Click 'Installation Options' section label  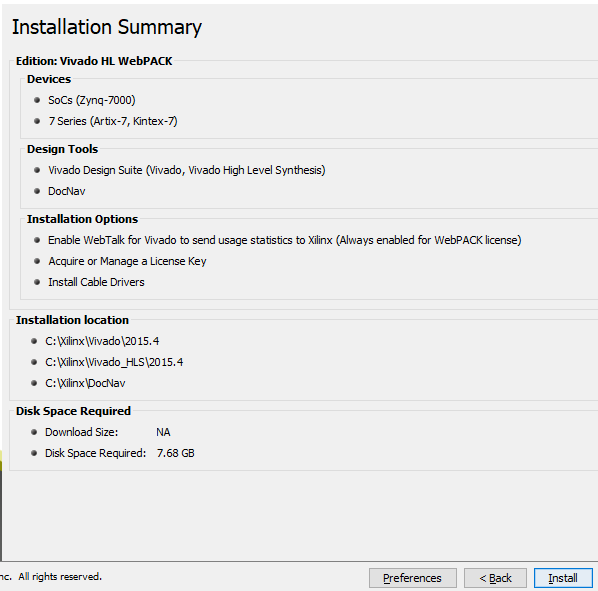pos(82,219)
